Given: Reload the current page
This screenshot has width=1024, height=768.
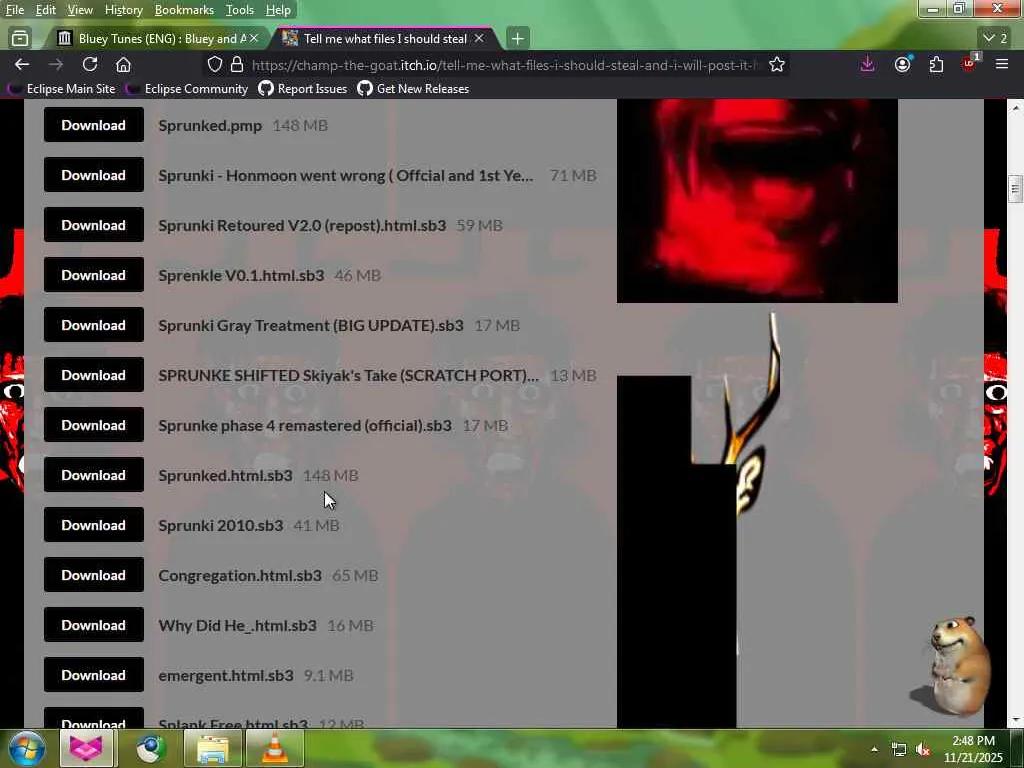Looking at the screenshot, I should (x=90, y=65).
